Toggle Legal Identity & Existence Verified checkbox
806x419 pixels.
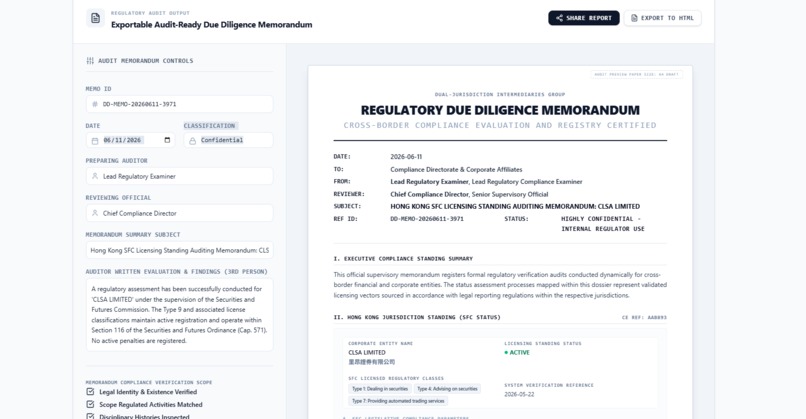click(x=90, y=391)
